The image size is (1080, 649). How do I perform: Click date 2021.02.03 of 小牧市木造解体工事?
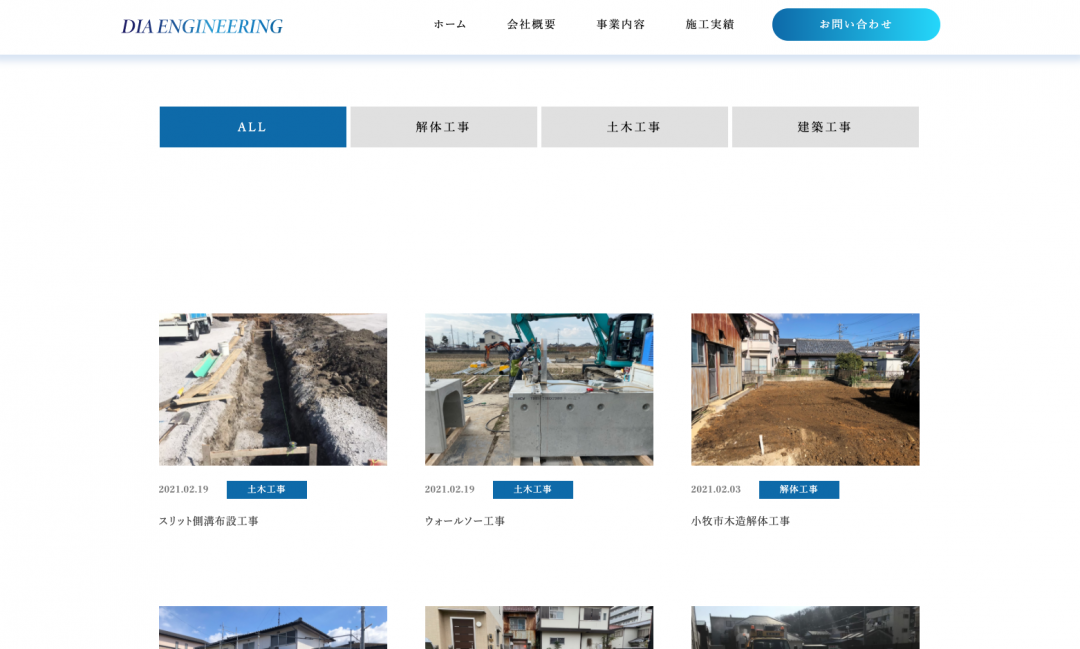pos(716,489)
